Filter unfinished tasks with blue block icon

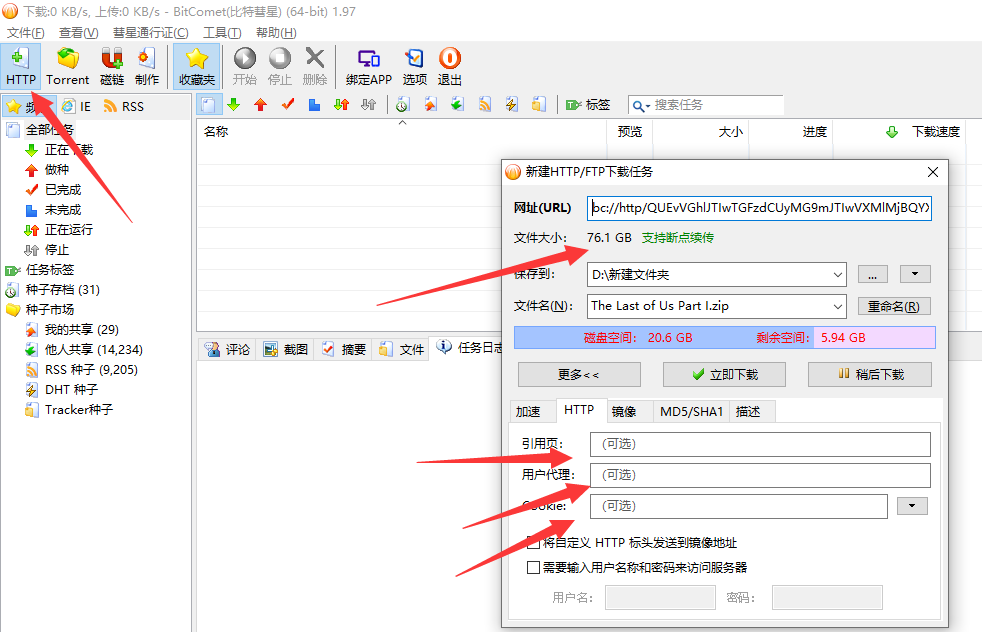point(314,105)
